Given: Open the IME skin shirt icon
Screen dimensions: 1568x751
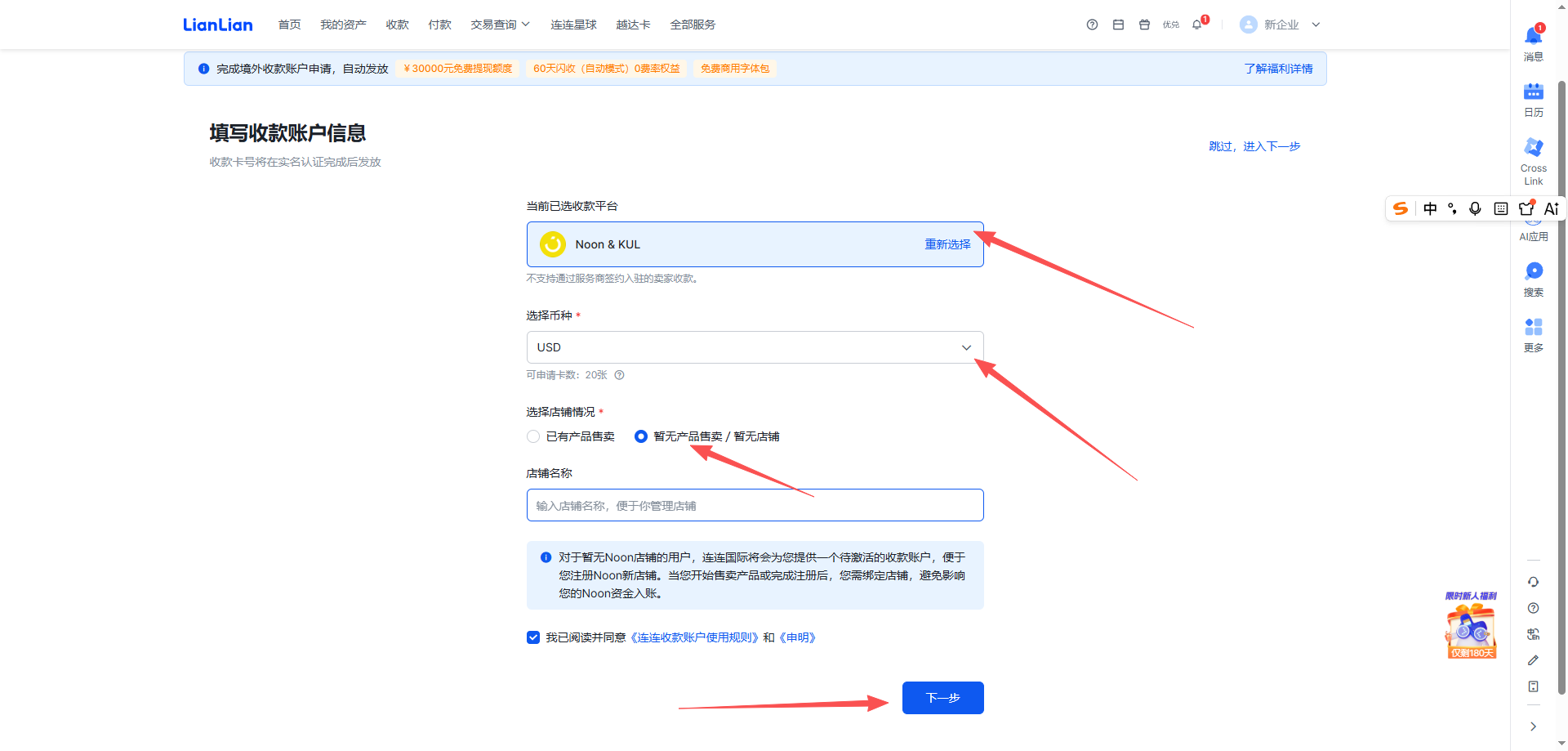Looking at the screenshot, I should tap(1526, 208).
